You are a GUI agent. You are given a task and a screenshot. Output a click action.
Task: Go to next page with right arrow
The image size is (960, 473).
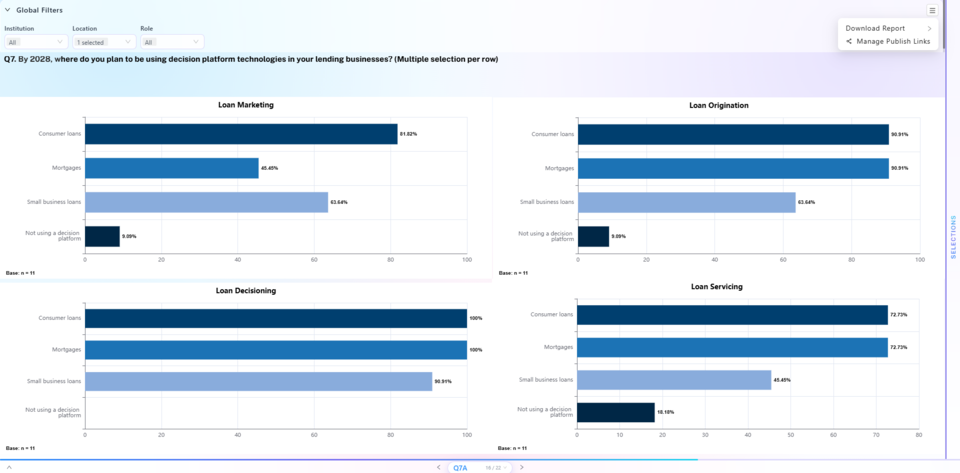pyautogui.click(x=522, y=467)
